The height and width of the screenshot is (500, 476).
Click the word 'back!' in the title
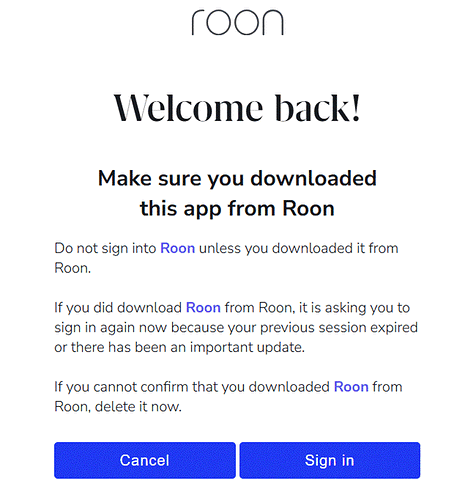(x=318, y=108)
